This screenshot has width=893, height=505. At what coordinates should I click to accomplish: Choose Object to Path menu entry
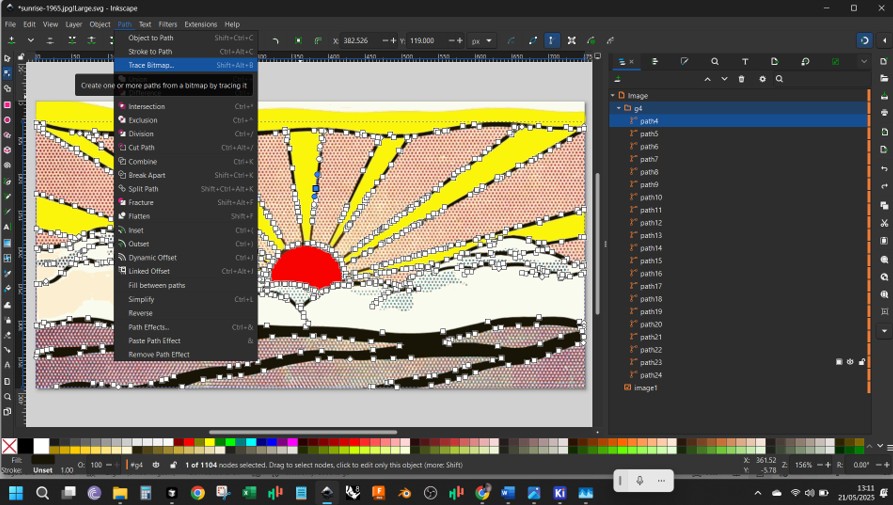tap(186, 38)
